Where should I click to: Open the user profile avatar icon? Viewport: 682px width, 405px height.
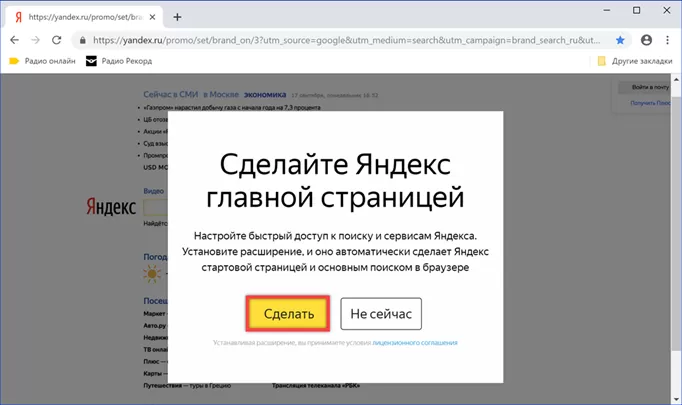(x=646, y=40)
